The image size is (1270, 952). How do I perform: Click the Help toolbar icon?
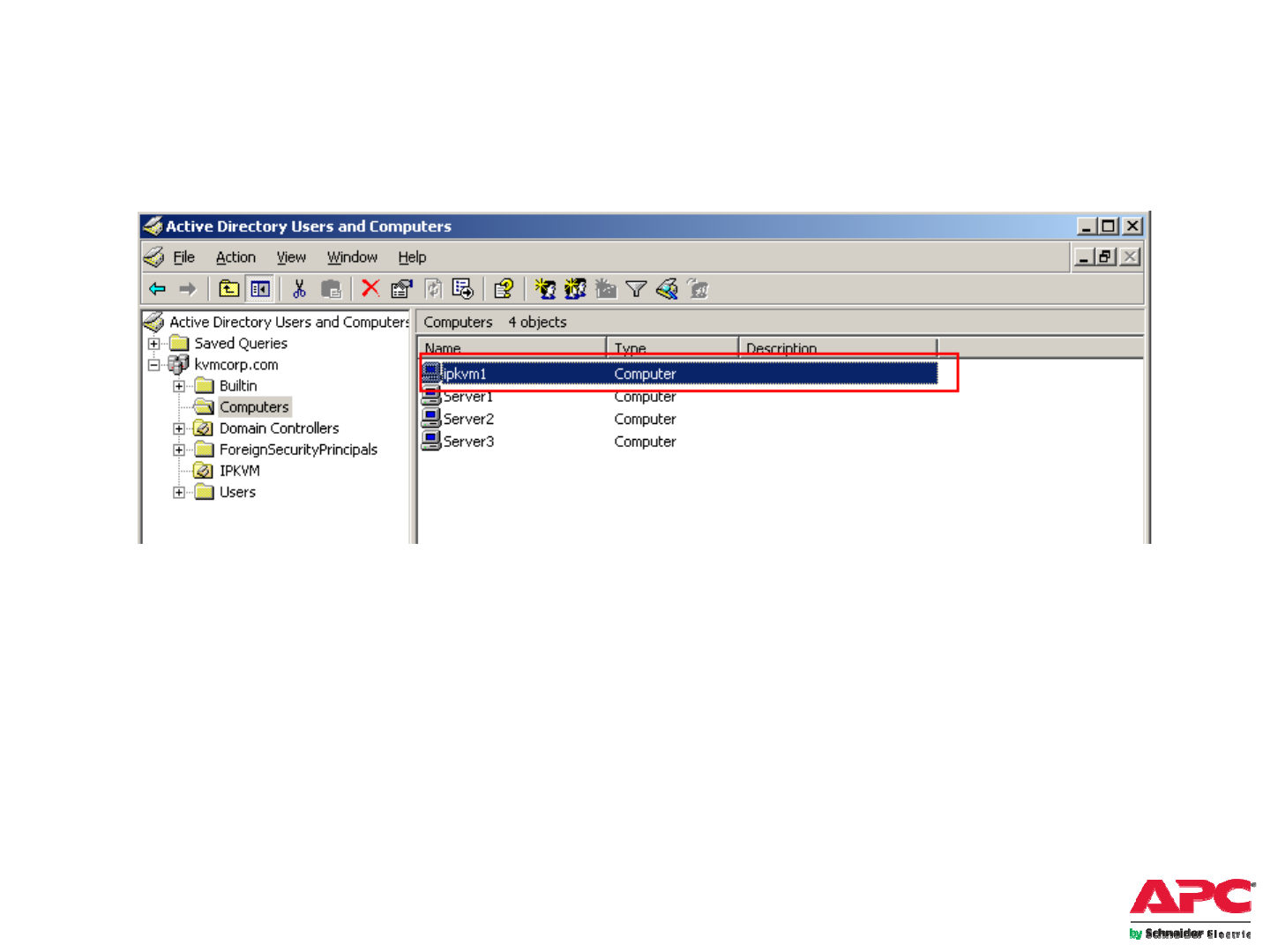(504, 289)
